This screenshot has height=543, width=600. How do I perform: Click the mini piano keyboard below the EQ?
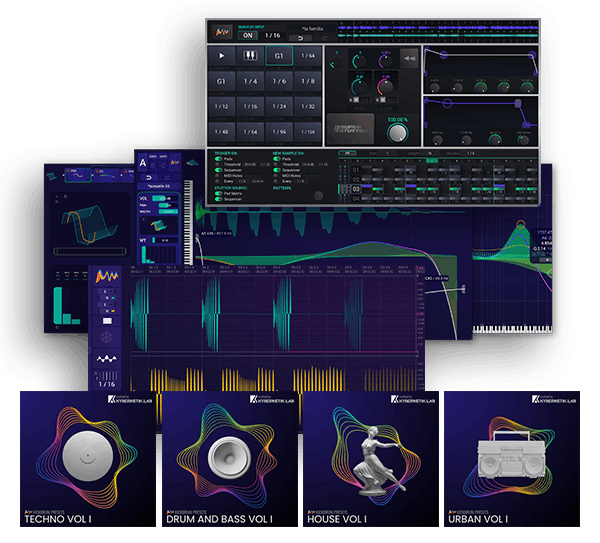point(512,329)
